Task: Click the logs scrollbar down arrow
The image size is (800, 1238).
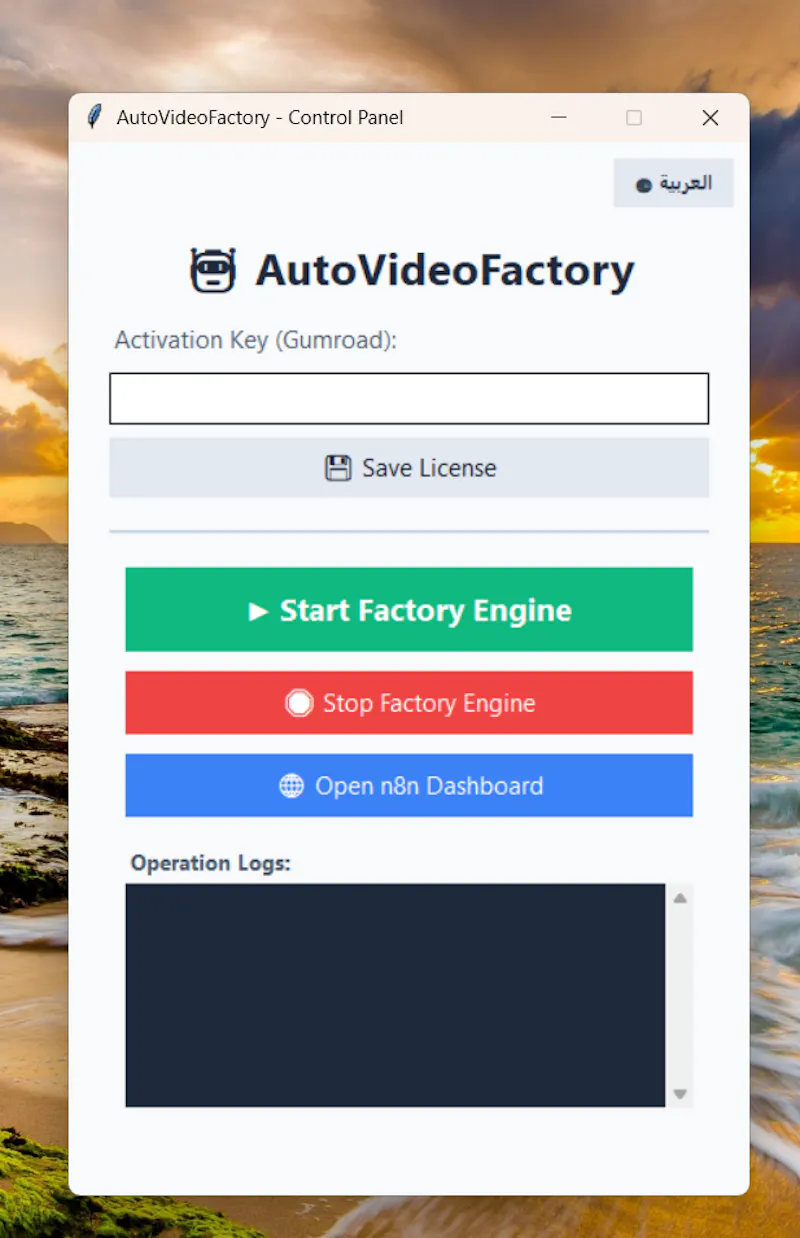Action: 680,1094
